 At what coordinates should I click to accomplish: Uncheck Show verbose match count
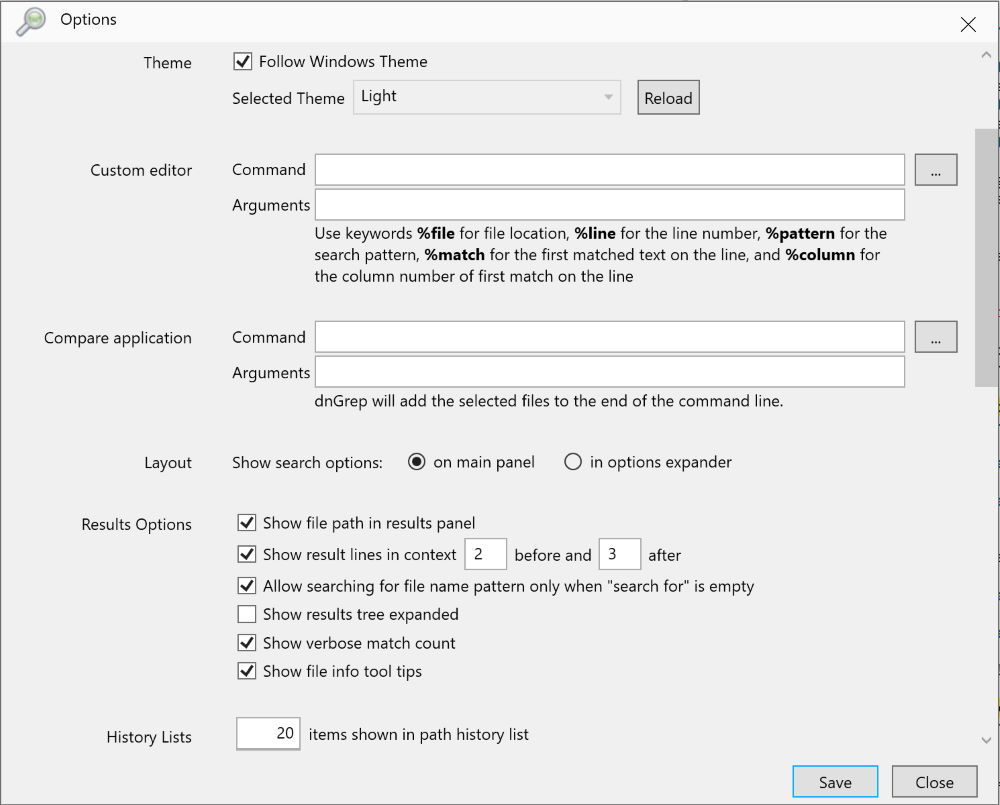point(247,643)
